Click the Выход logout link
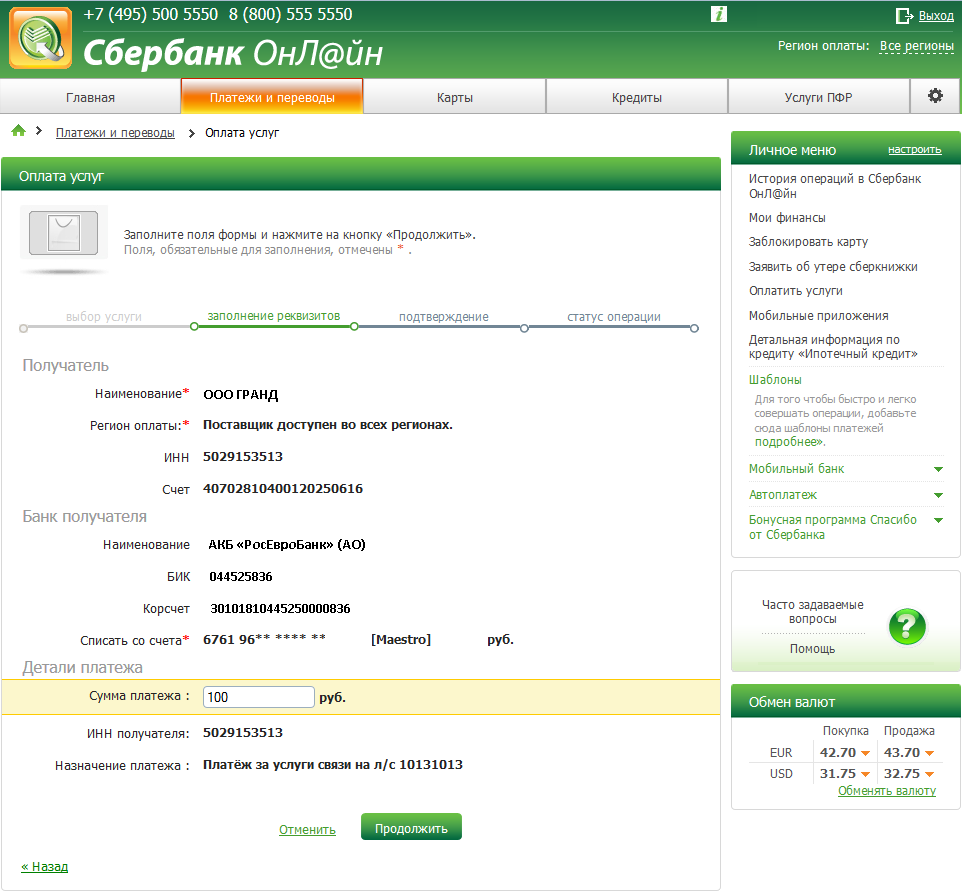This screenshot has width=962, height=892. [936, 16]
